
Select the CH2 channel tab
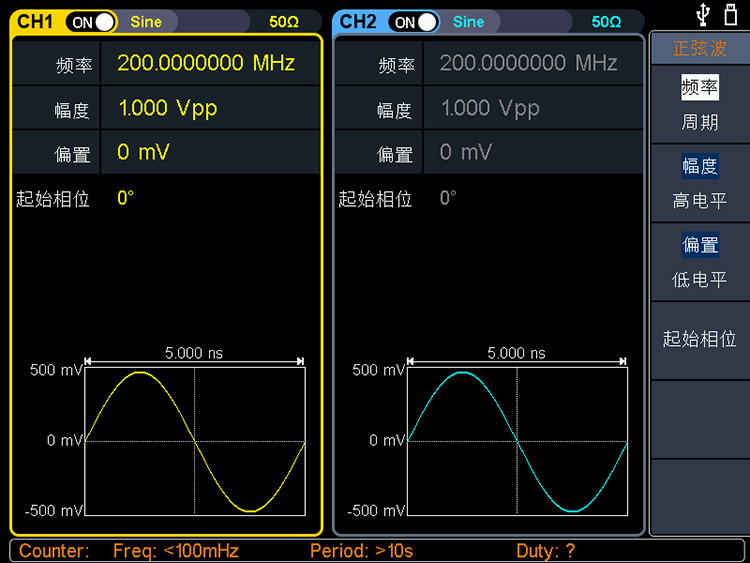tap(358, 21)
